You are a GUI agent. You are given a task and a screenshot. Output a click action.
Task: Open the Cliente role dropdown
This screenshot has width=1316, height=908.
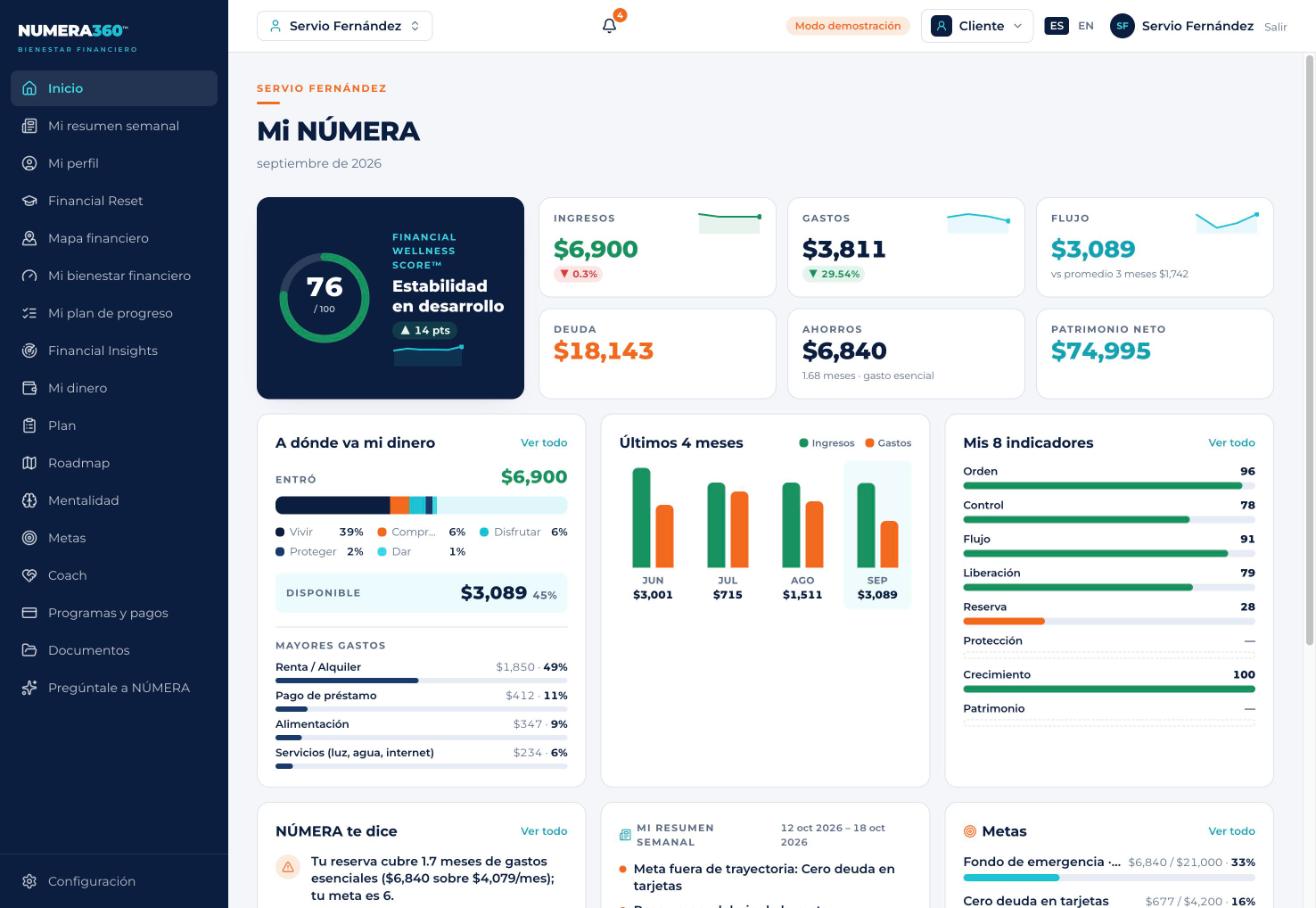coord(976,26)
